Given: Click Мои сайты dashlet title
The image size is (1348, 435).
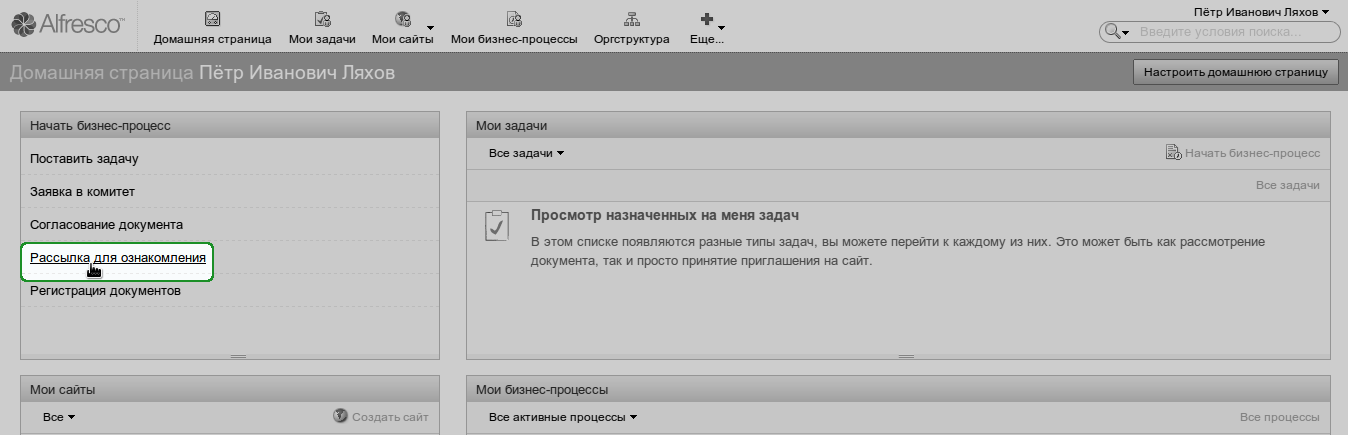Looking at the screenshot, I should [63, 390].
